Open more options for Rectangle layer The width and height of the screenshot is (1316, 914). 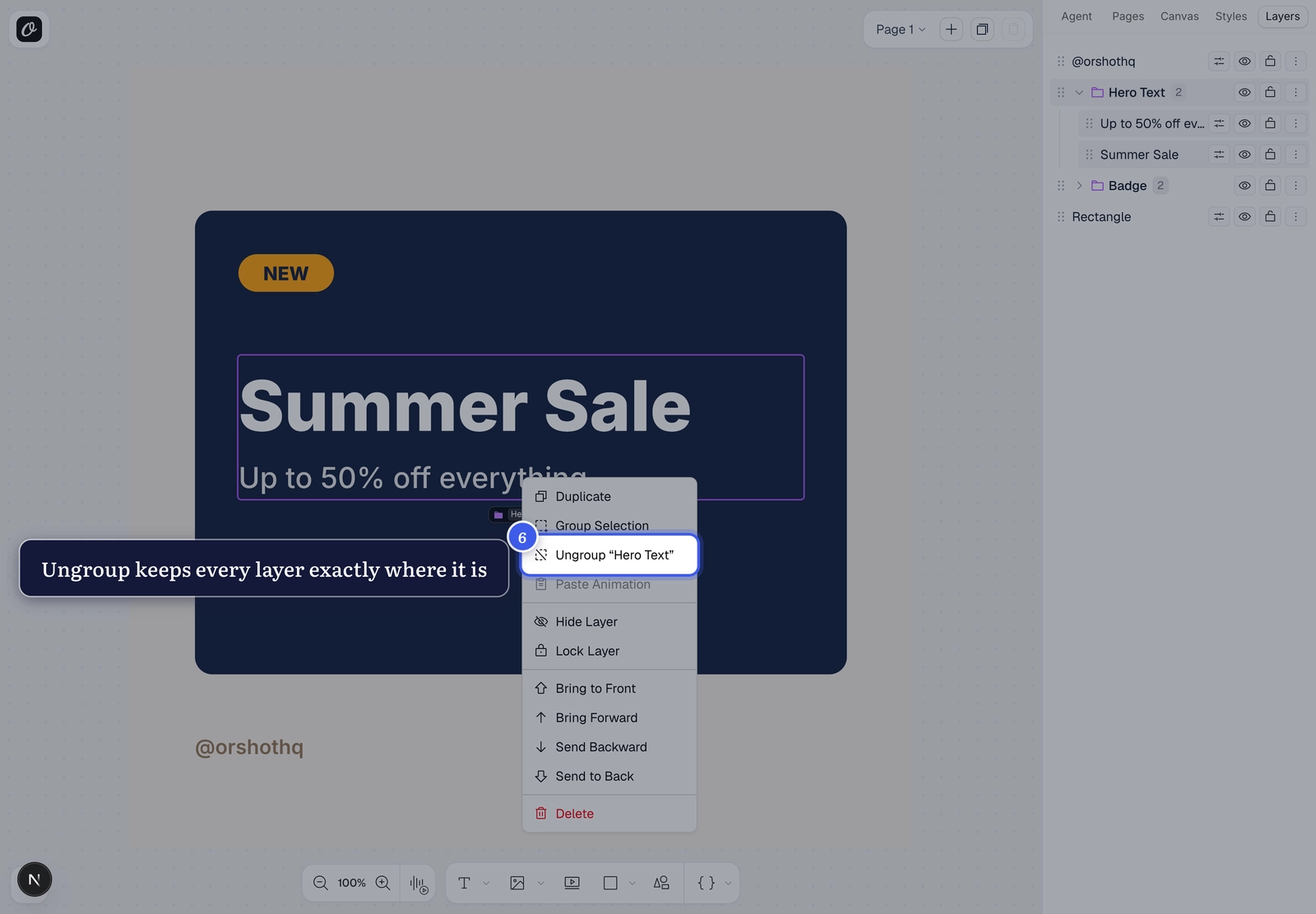(1295, 217)
